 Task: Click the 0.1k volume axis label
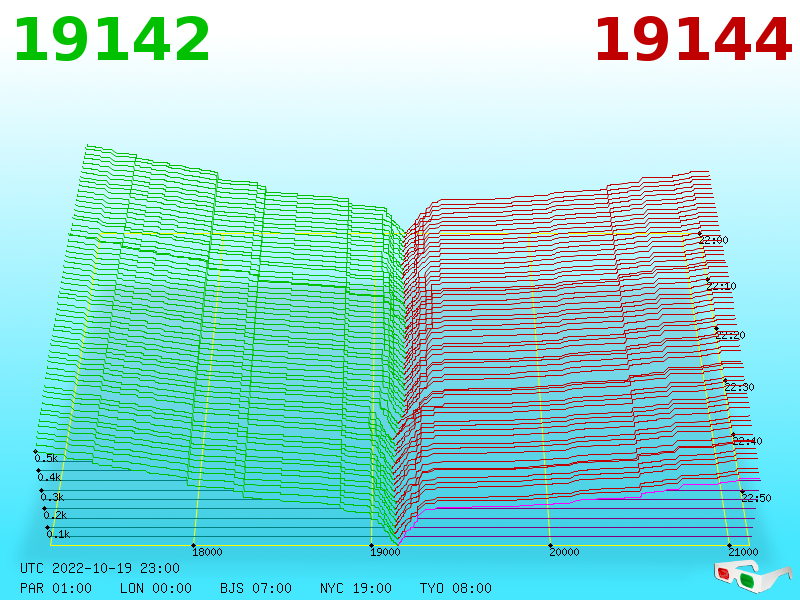click(x=58, y=534)
